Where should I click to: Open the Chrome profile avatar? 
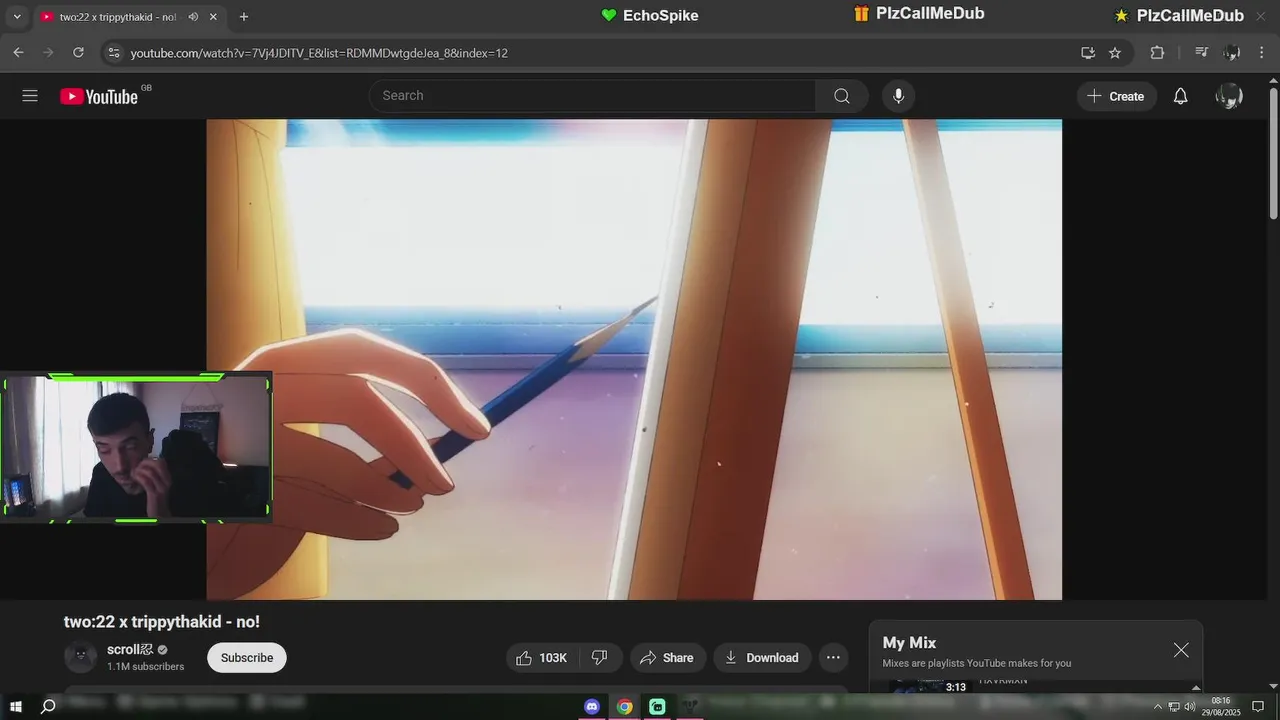tap(1232, 53)
